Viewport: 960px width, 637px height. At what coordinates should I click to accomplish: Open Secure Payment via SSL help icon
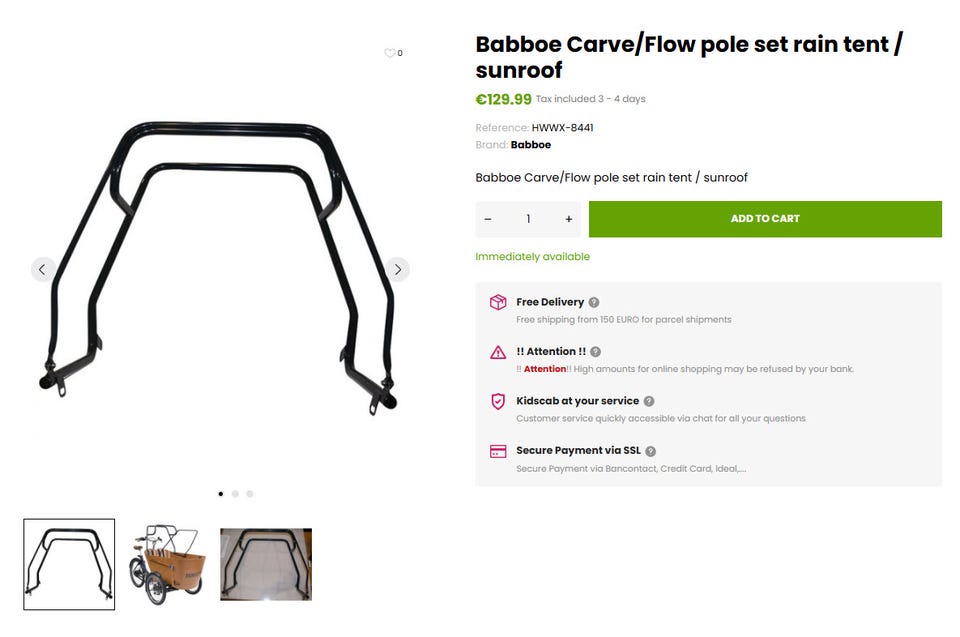(x=651, y=451)
